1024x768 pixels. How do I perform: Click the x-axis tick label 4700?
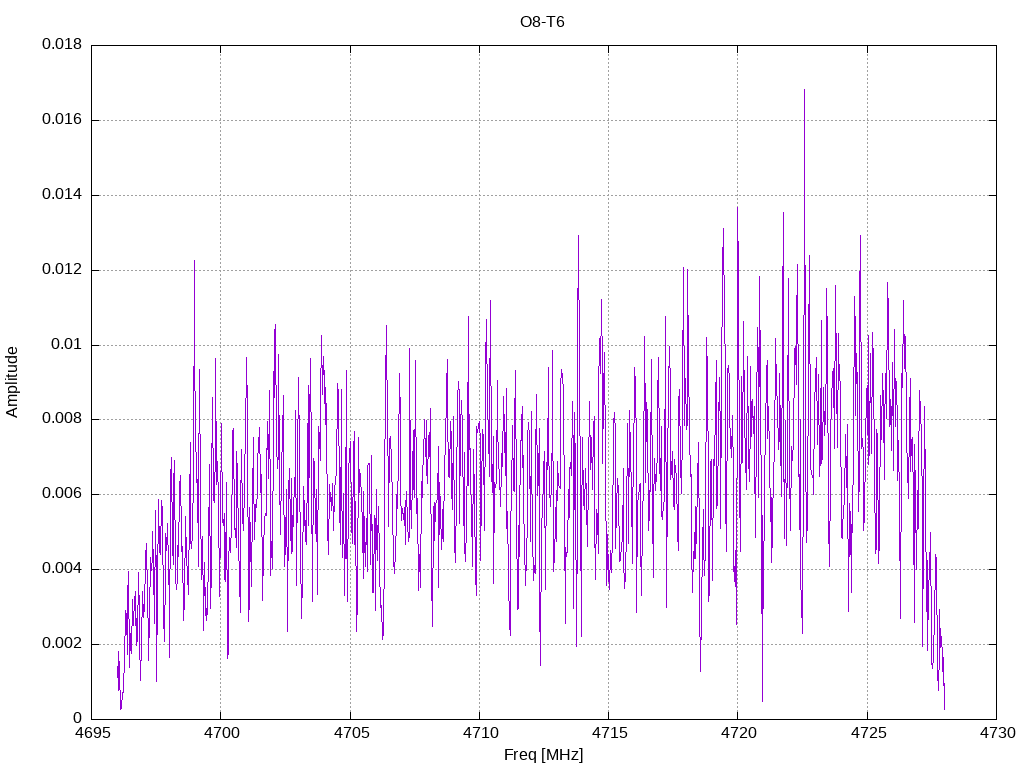tap(221, 733)
